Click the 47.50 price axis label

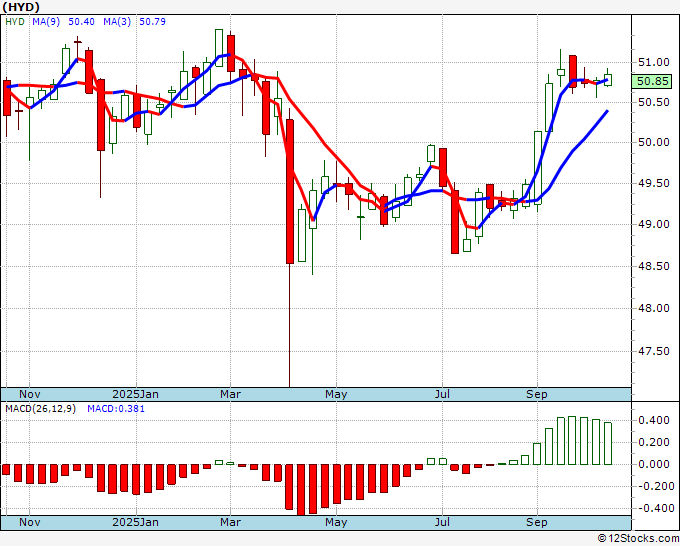654,351
